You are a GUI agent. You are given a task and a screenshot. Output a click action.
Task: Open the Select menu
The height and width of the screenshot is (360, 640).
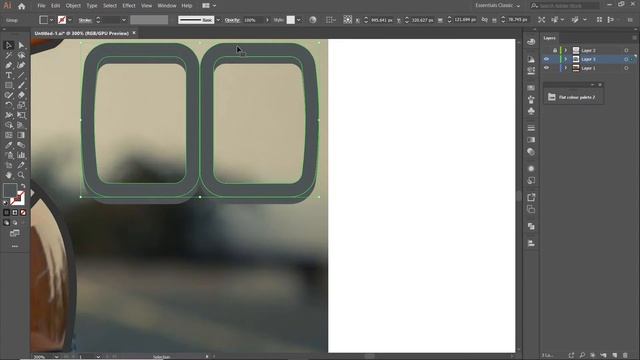coord(110,6)
